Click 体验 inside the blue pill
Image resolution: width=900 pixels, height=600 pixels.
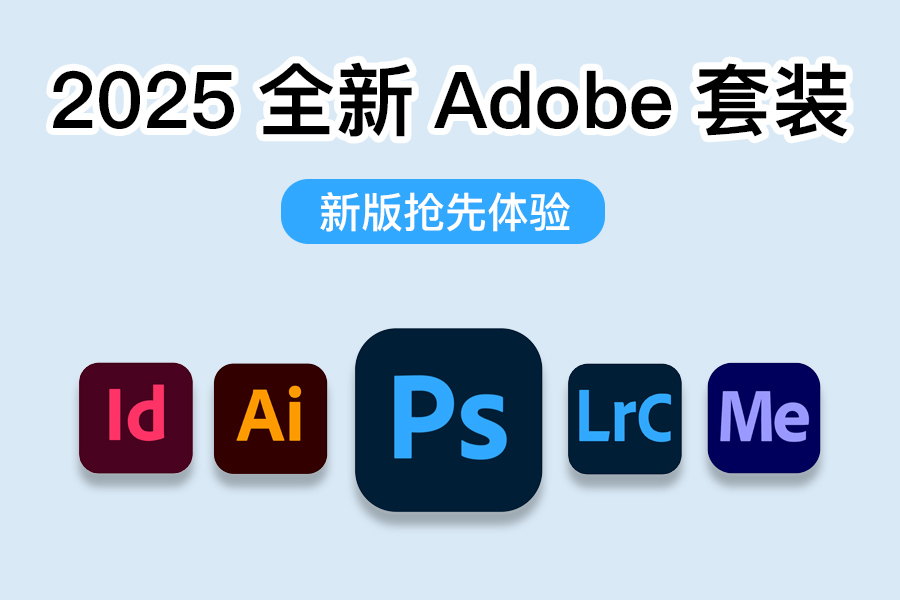click(529, 212)
